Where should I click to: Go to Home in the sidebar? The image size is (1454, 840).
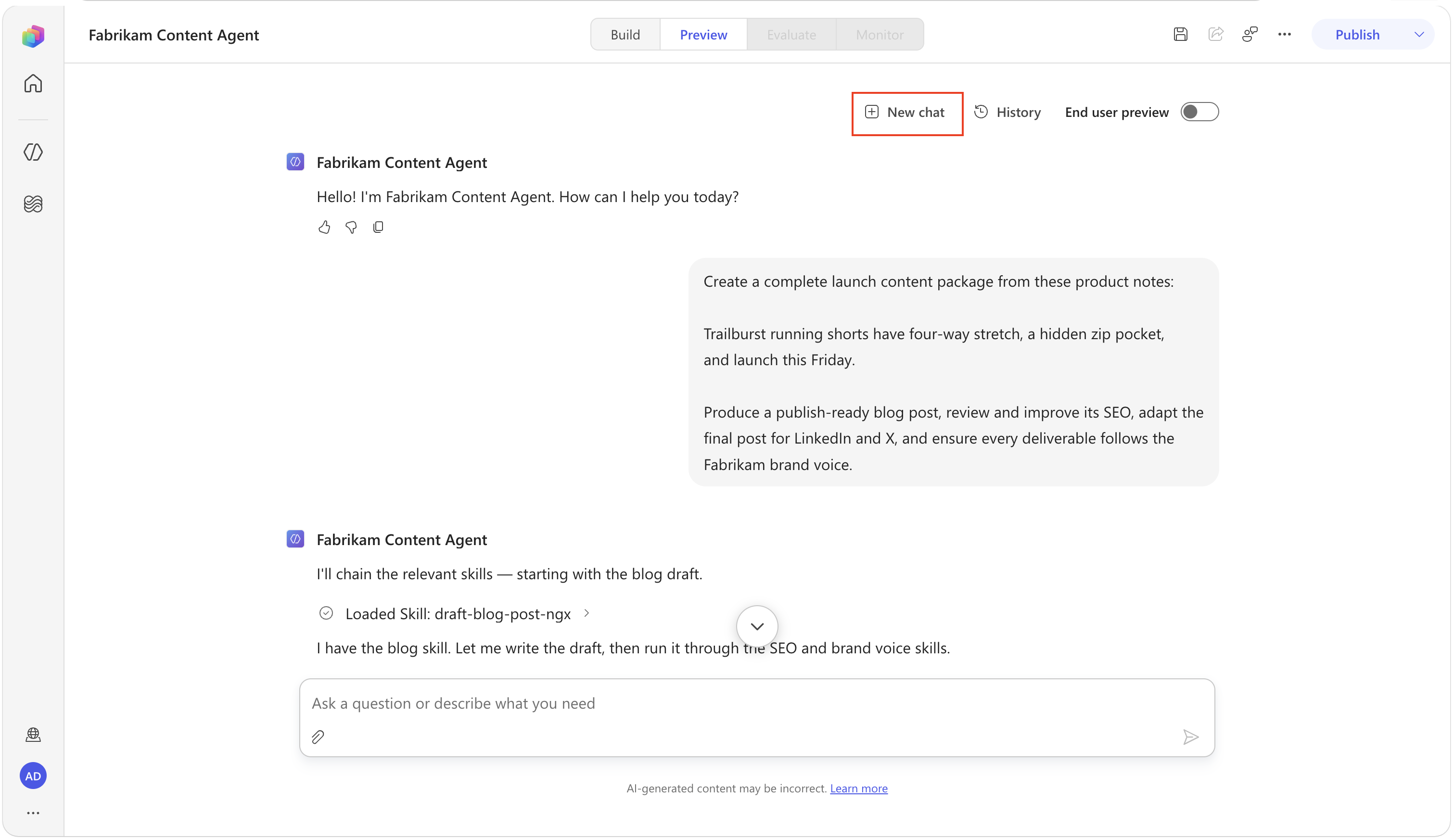(33, 84)
